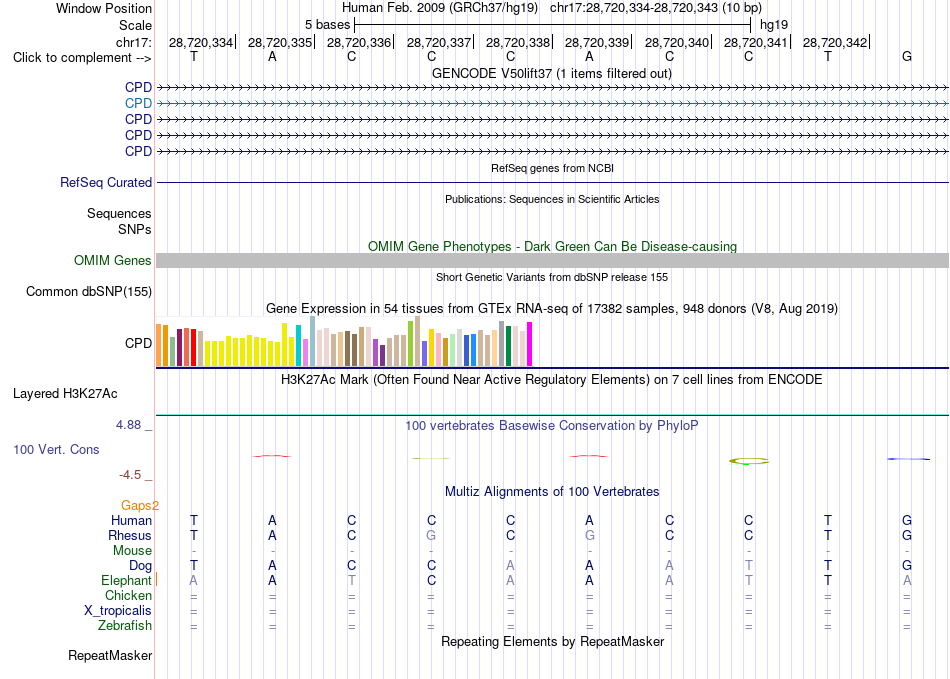Click the Layered H3K27Ac label

point(65,394)
